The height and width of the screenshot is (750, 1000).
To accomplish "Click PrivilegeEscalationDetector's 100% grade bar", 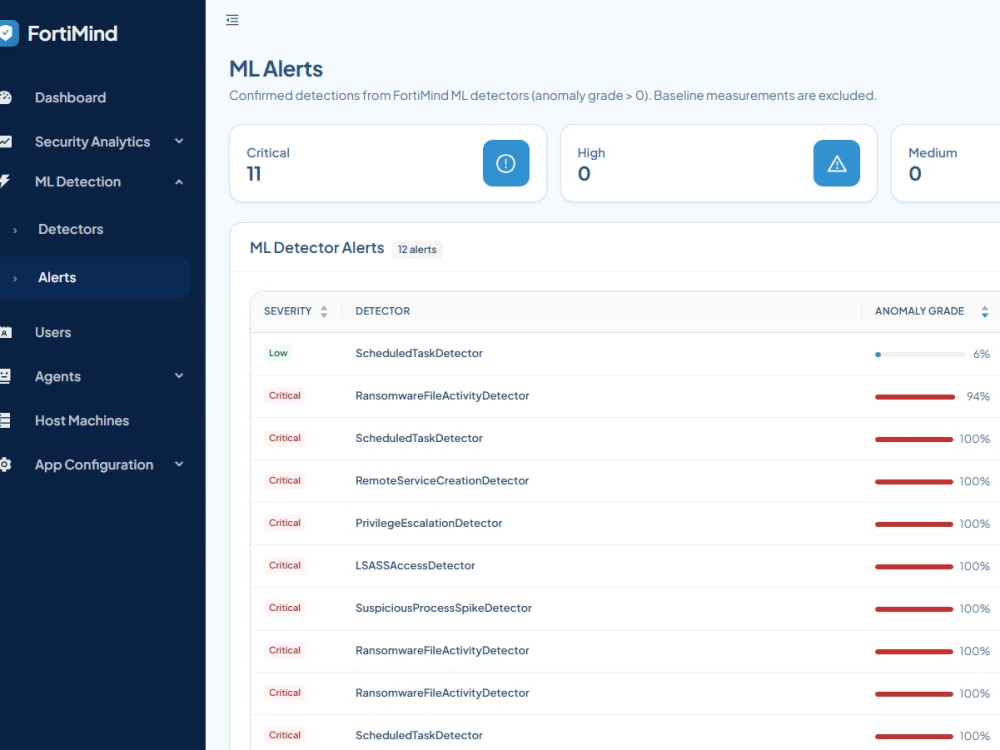I will 914,524.
